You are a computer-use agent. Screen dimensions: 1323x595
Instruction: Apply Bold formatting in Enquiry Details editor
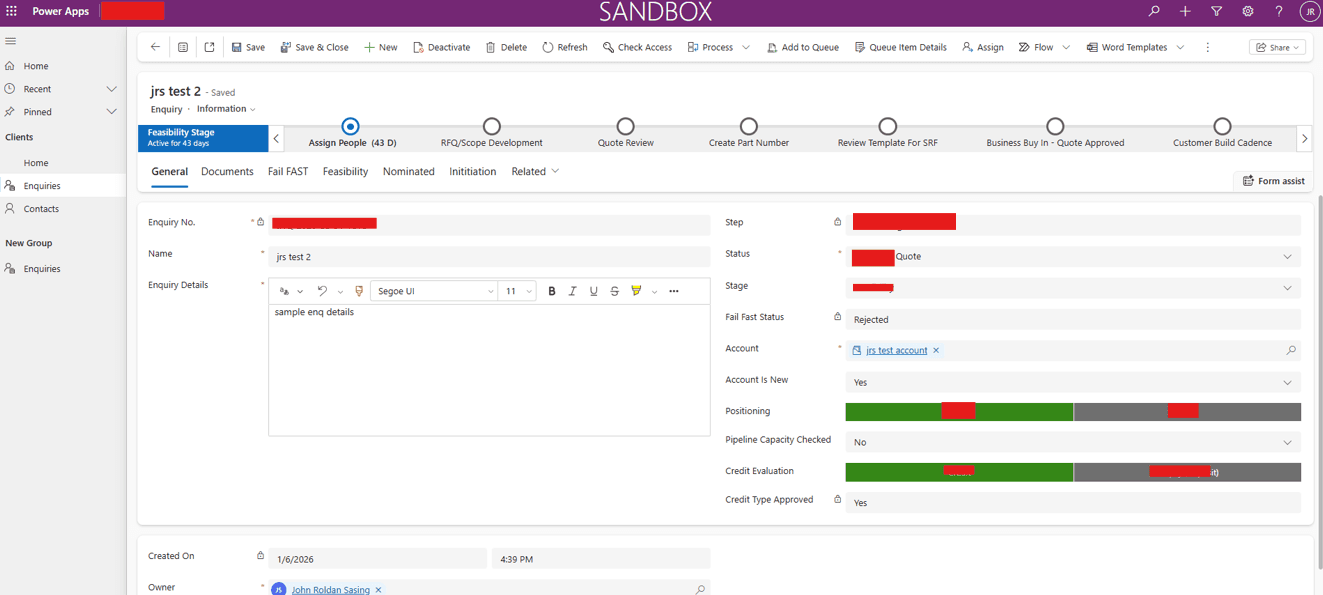point(551,290)
